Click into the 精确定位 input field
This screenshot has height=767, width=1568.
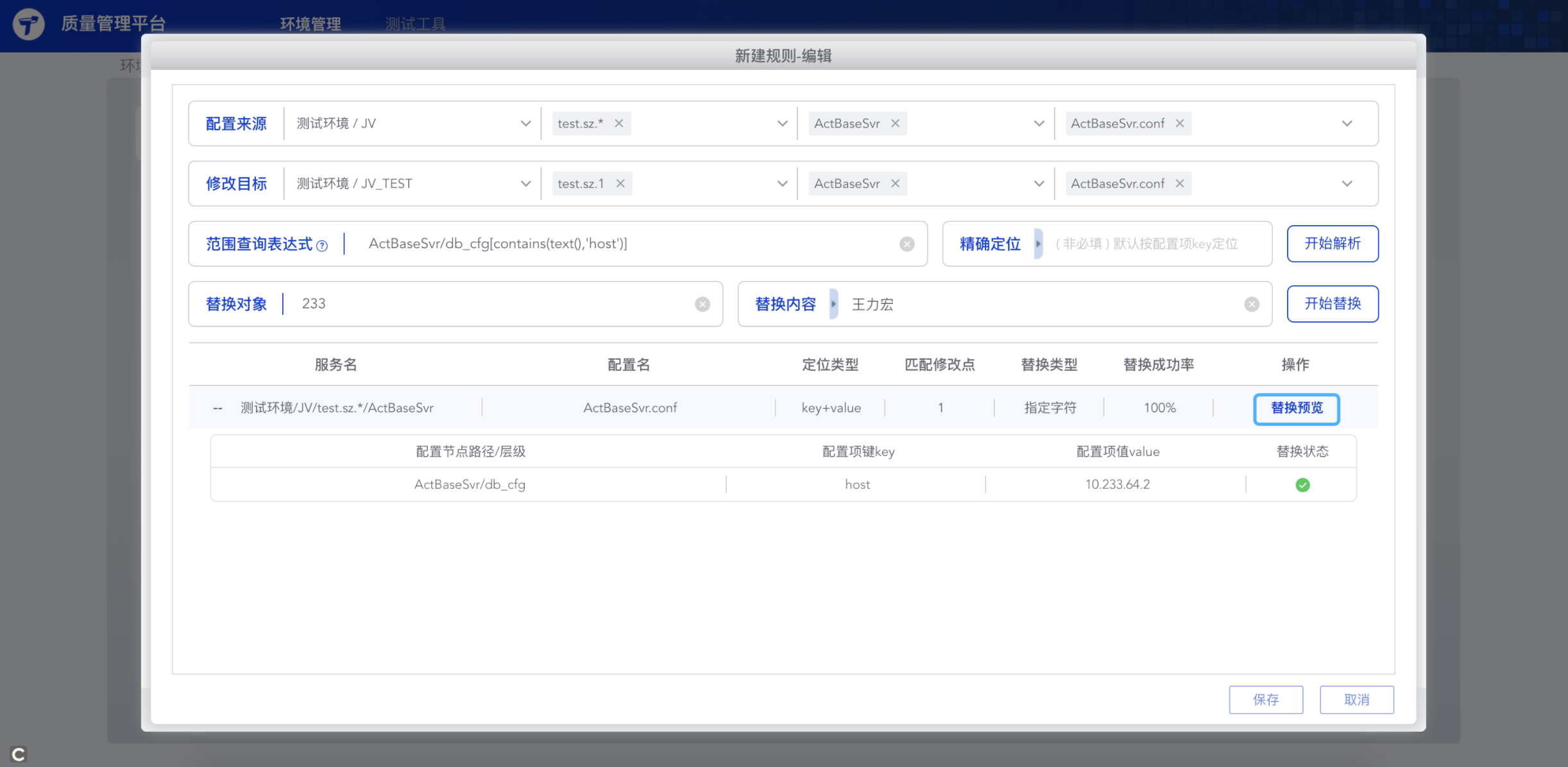1148,244
